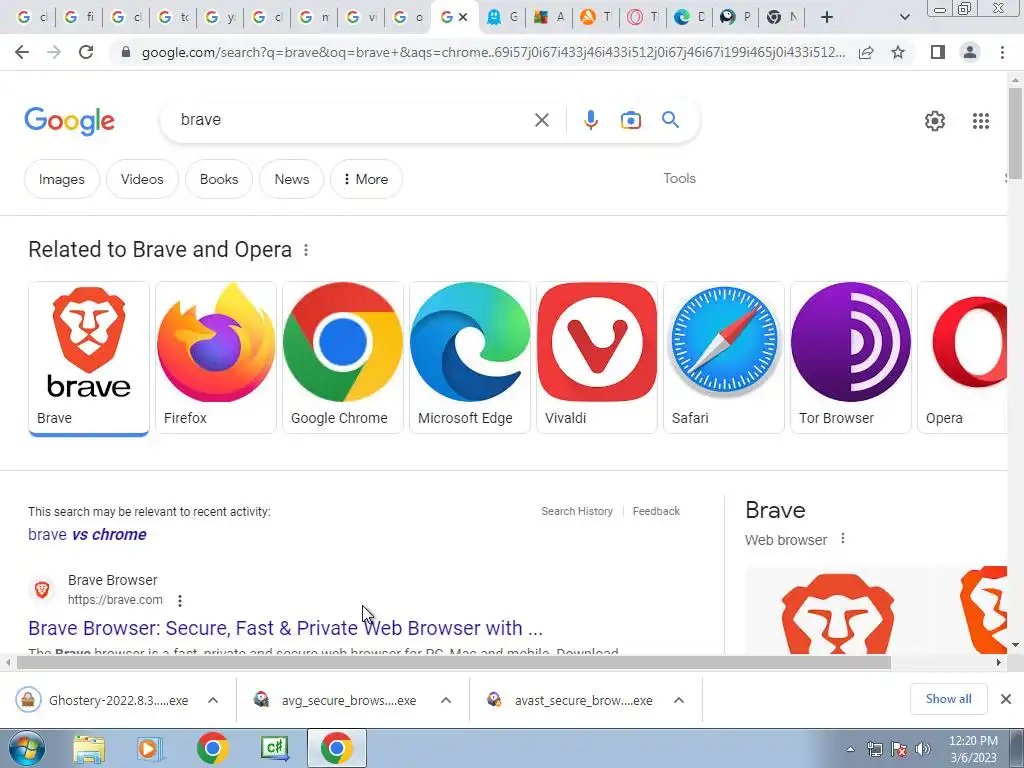Click Show all downloads button
The width and height of the screenshot is (1024, 768).
[x=948, y=699]
